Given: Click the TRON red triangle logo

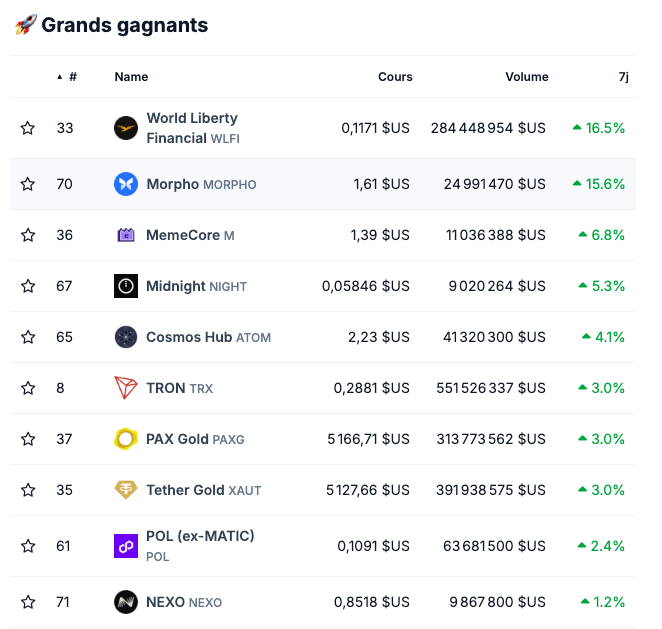Looking at the screenshot, I should 126,388.
